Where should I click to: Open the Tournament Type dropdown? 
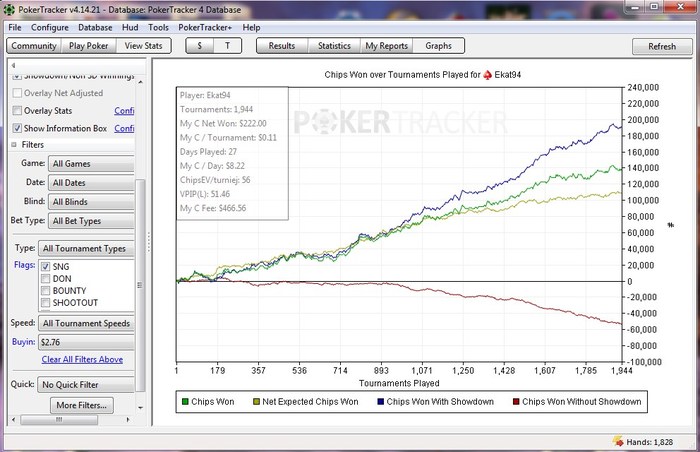[86, 248]
